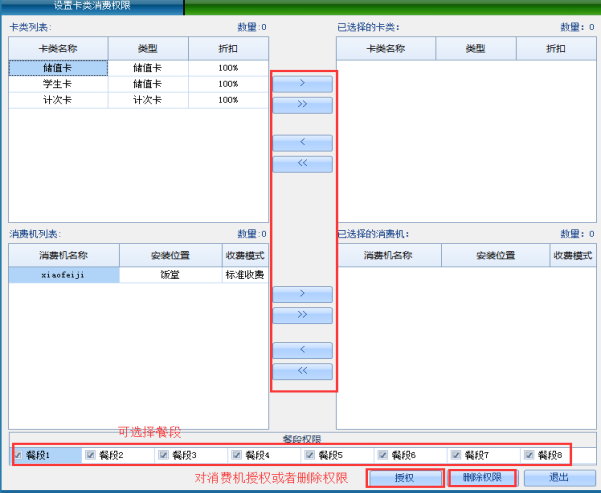Click 消费机名称 header in the selected machines table

point(389,255)
